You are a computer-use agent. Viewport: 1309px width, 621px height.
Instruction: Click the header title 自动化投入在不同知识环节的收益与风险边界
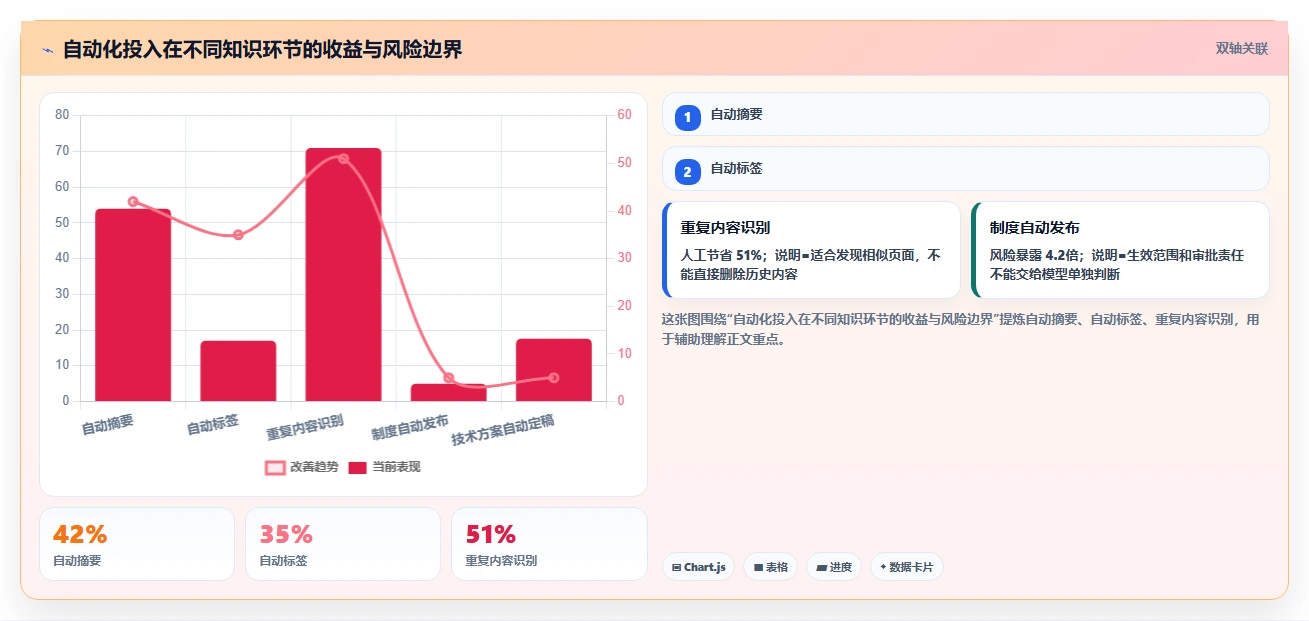pos(262,49)
